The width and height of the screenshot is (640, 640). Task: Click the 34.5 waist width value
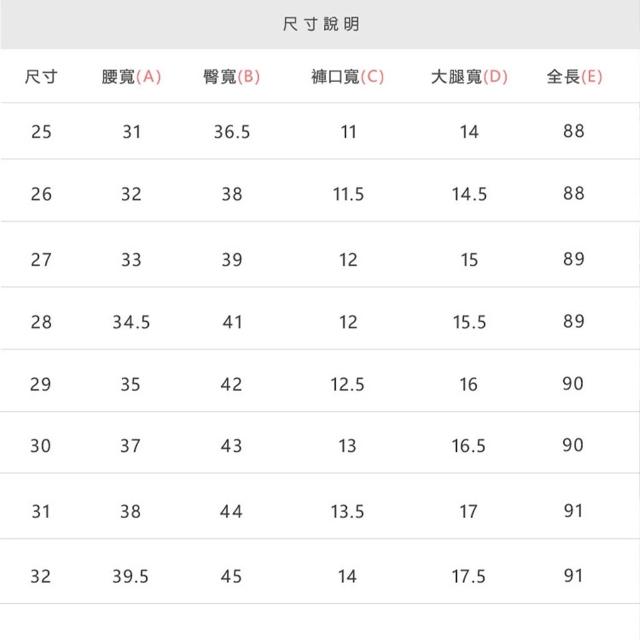131,323
